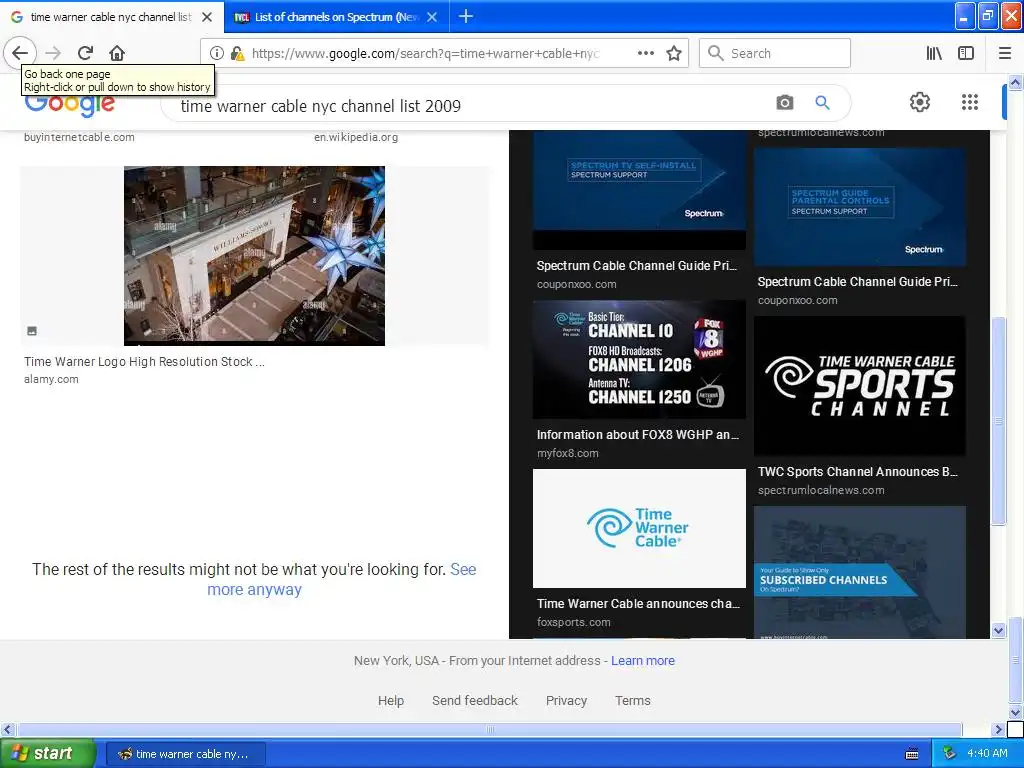Image resolution: width=1024 pixels, height=768 pixels.
Task: Open the Williams-Sonoma mall stock photo
Action: (x=254, y=255)
